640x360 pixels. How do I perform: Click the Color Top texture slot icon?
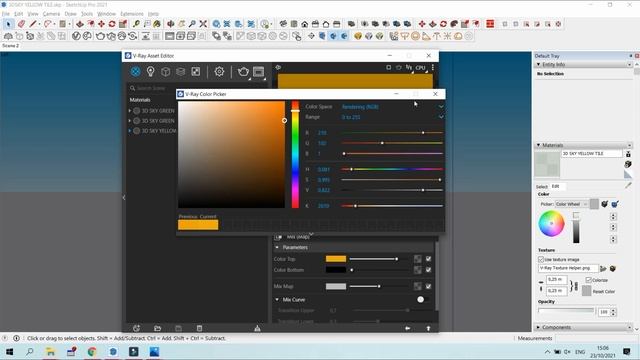(x=418, y=259)
